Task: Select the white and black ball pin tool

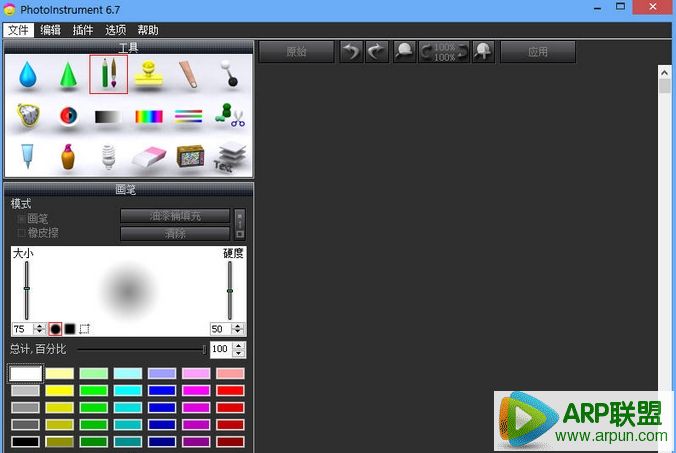Action: pos(228,73)
